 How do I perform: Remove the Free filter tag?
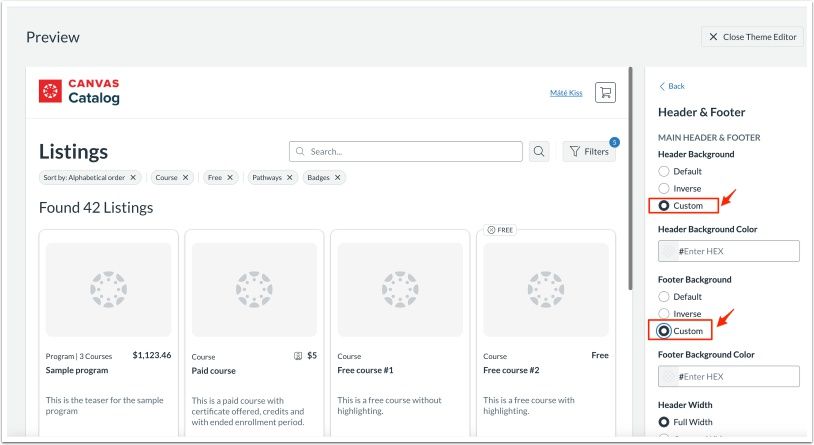pos(230,177)
